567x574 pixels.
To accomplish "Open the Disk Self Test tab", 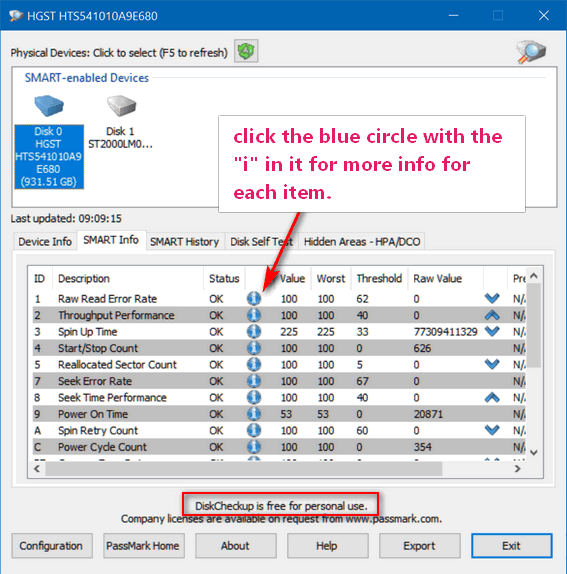I will click(x=262, y=242).
